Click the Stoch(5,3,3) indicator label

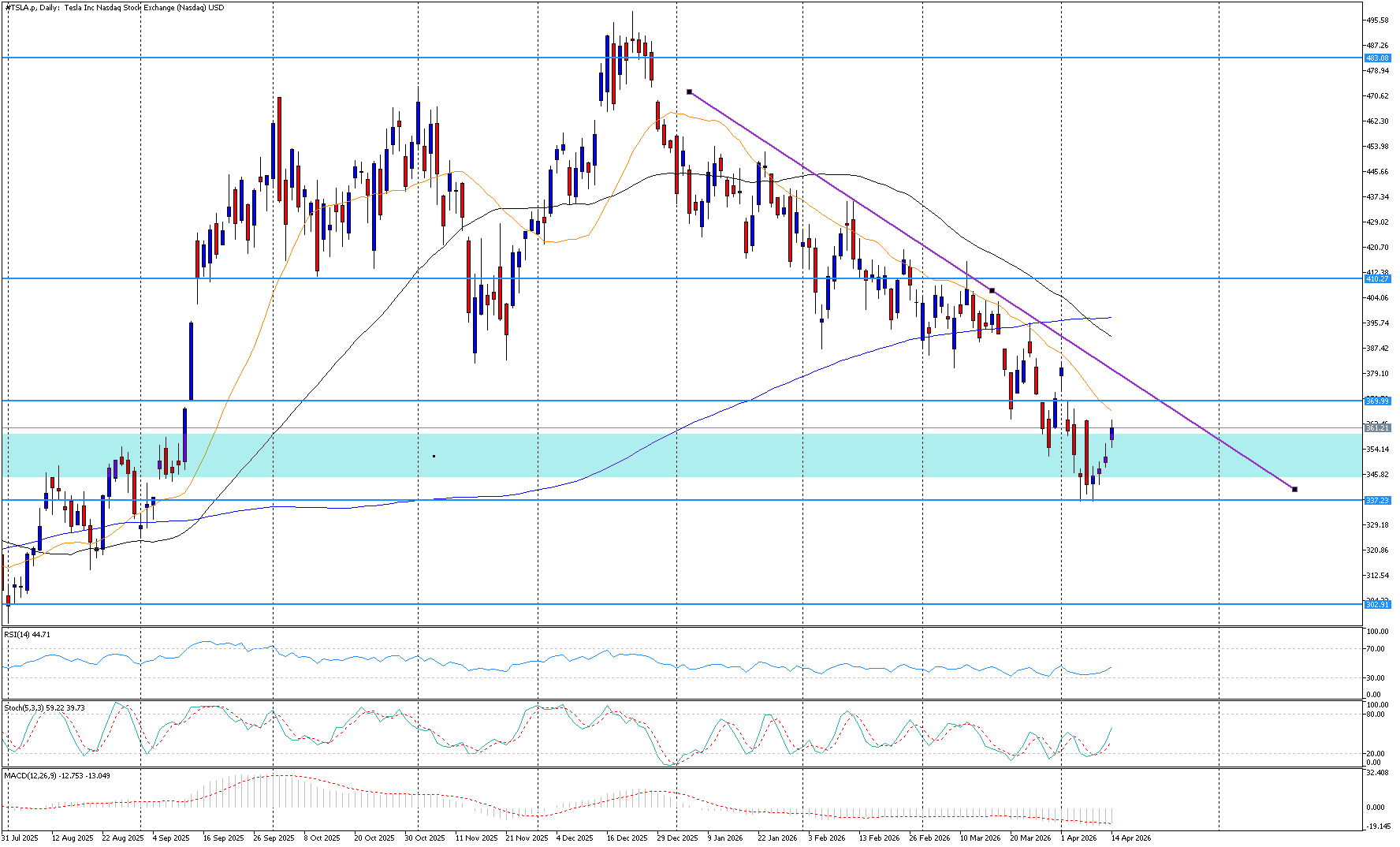click(44, 708)
